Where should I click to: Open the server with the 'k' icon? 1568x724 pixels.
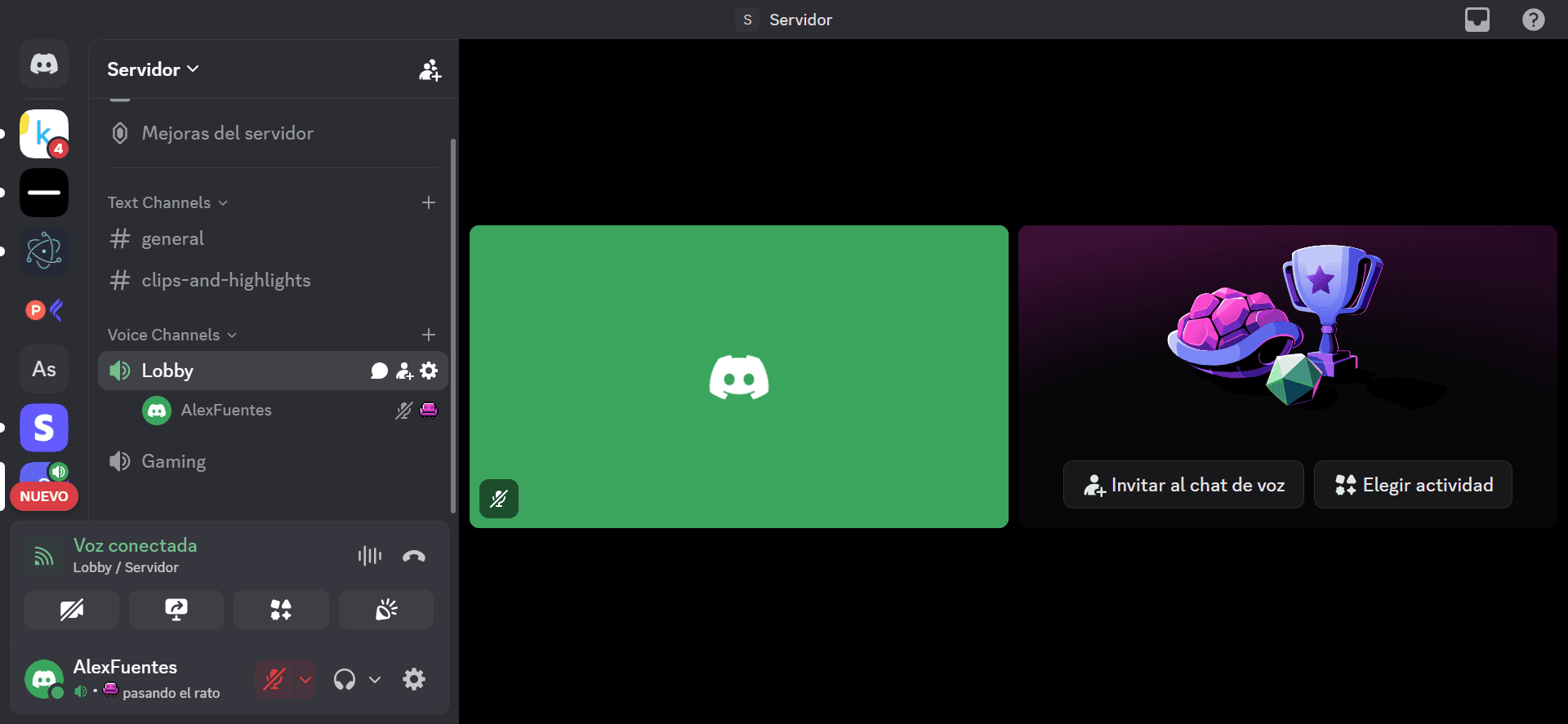44,134
